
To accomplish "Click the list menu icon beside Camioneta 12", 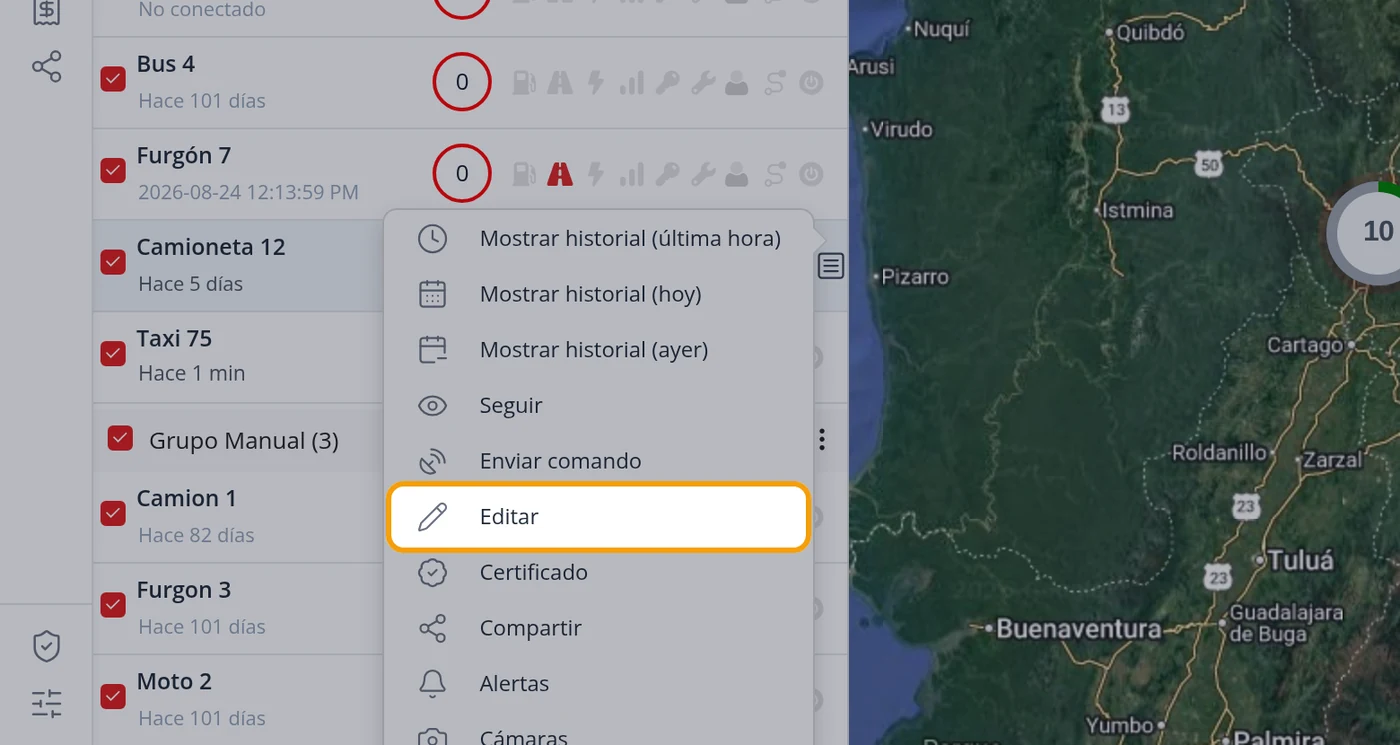I will 831,266.
